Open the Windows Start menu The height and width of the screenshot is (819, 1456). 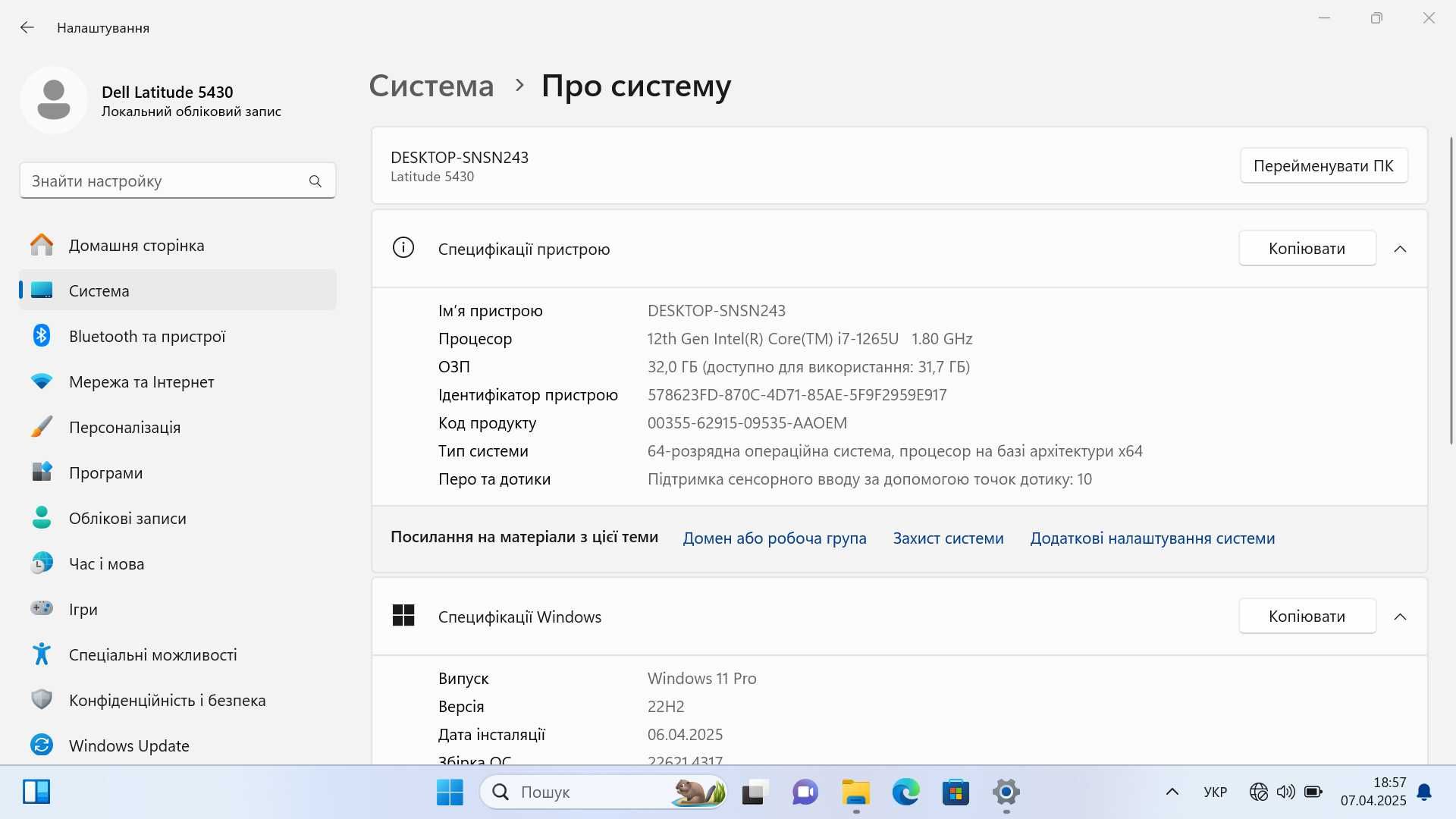pos(450,792)
